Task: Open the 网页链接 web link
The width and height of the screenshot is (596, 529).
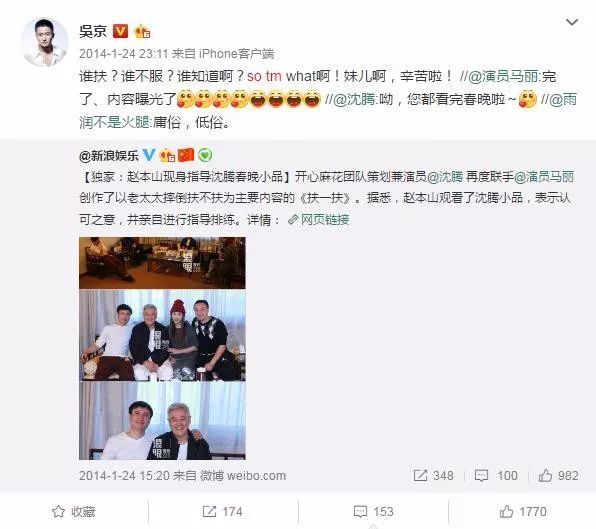Action: point(319,220)
